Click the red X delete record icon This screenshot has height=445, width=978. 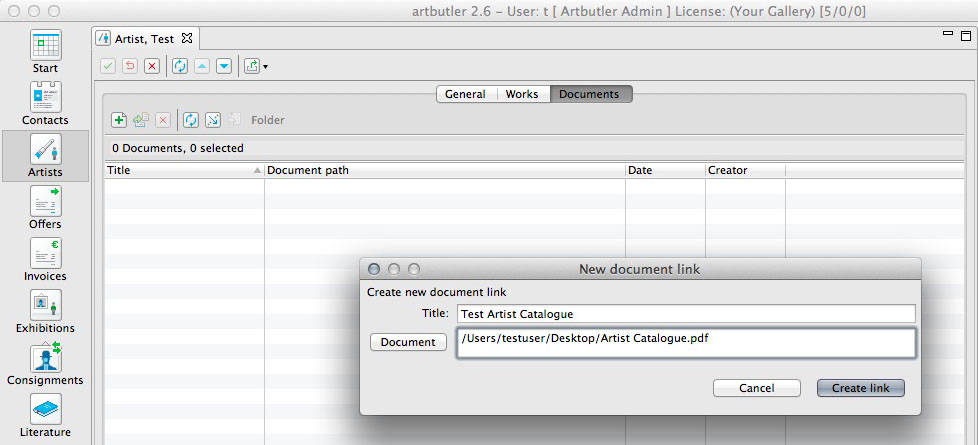[x=152, y=66]
